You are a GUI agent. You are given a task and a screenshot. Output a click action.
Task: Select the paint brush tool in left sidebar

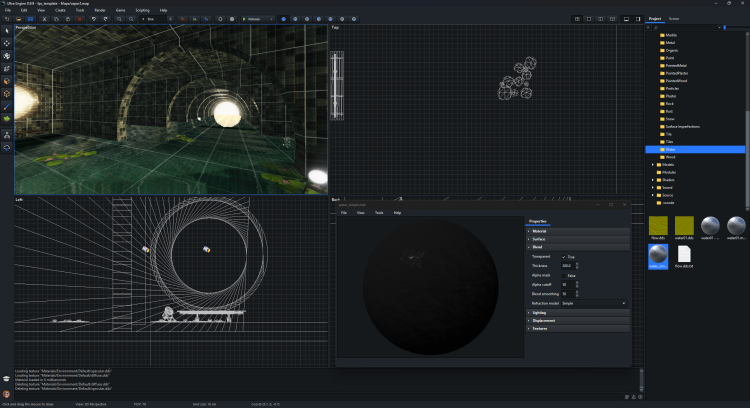click(x=8, y=105)
